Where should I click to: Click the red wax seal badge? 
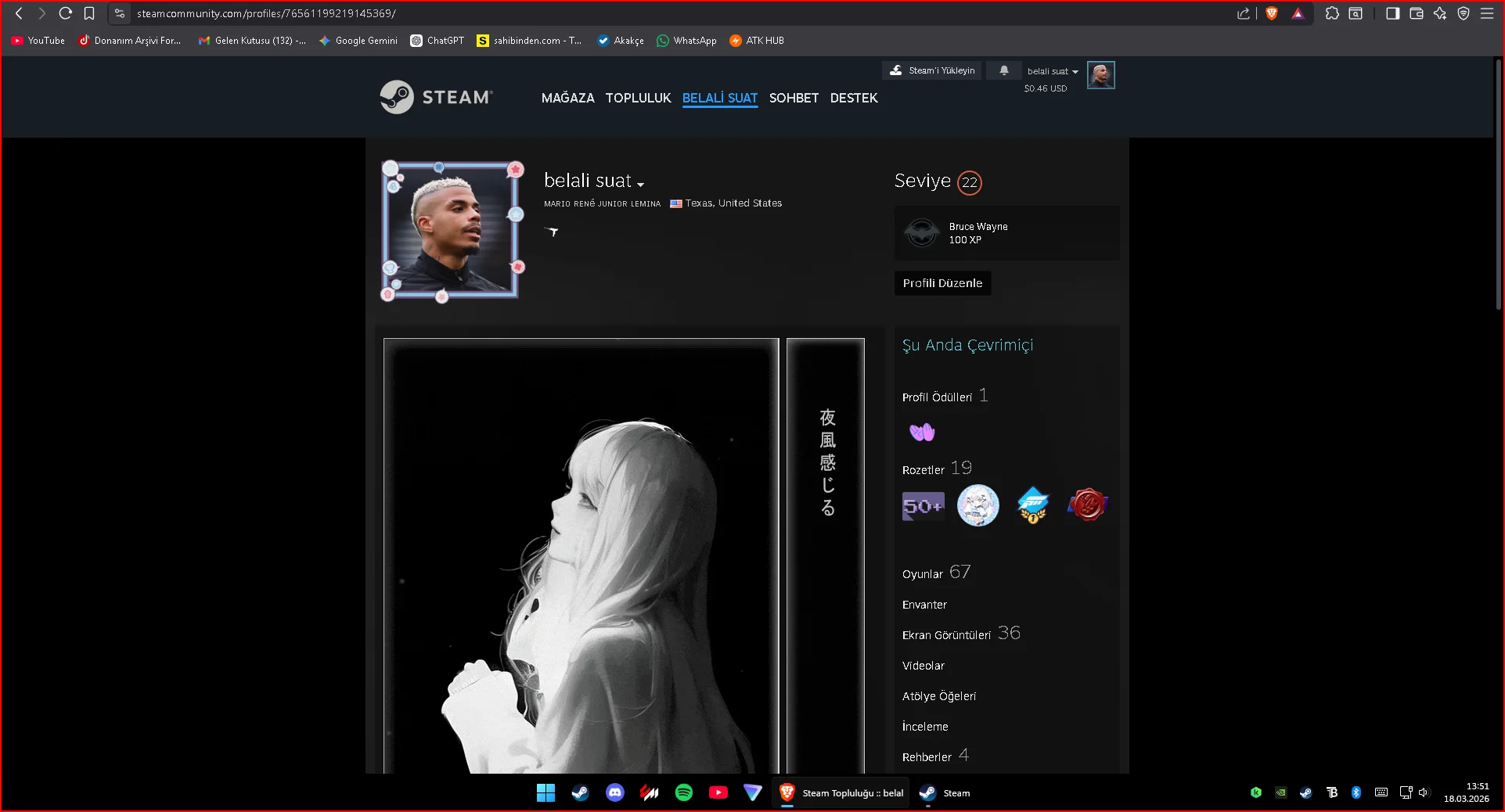1087,505
